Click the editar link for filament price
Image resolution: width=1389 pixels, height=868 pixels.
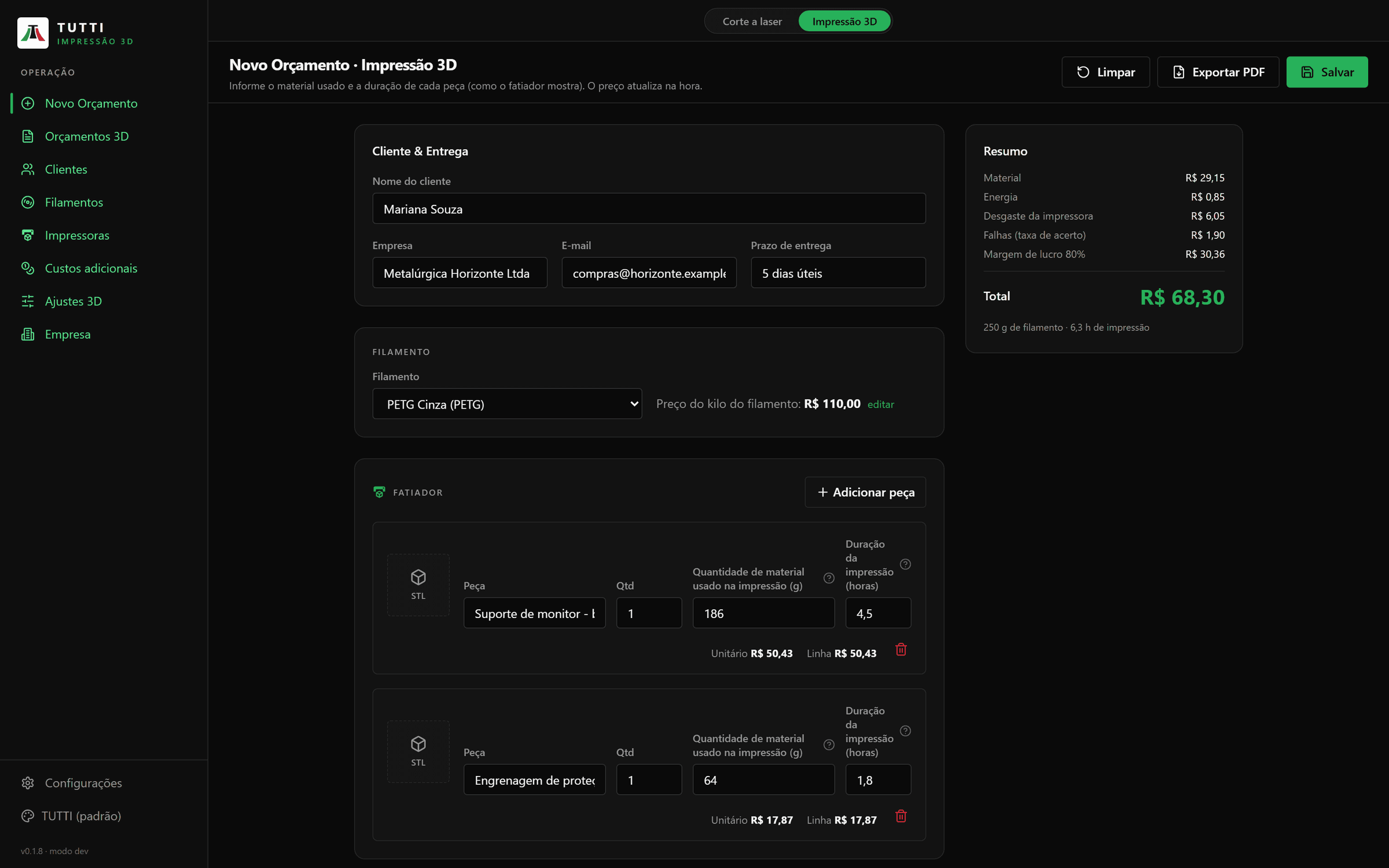[x=880, y=404]
